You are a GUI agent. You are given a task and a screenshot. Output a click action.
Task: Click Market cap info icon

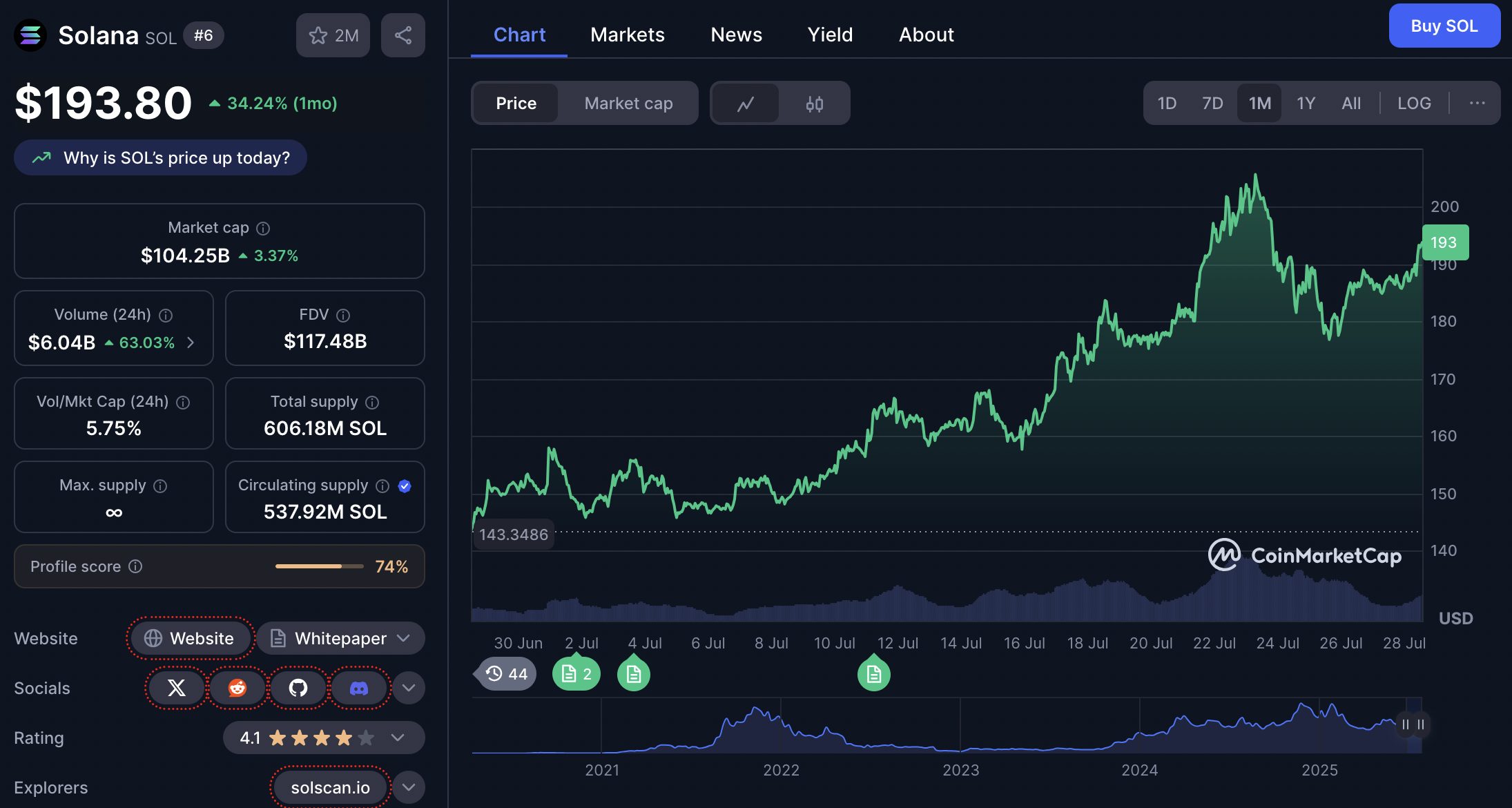point(263,228)
